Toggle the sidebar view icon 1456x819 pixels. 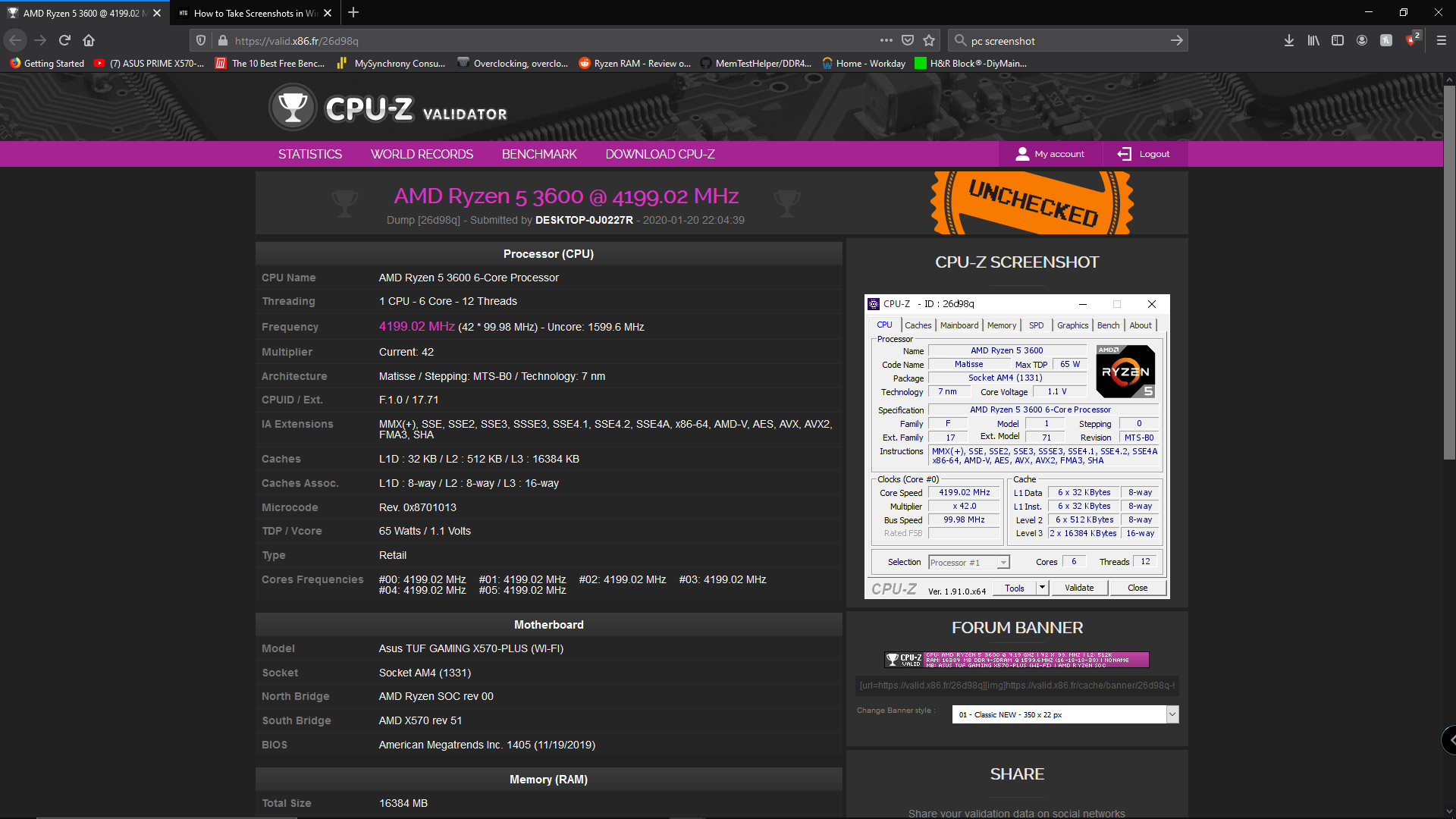tap(1338, 40)
